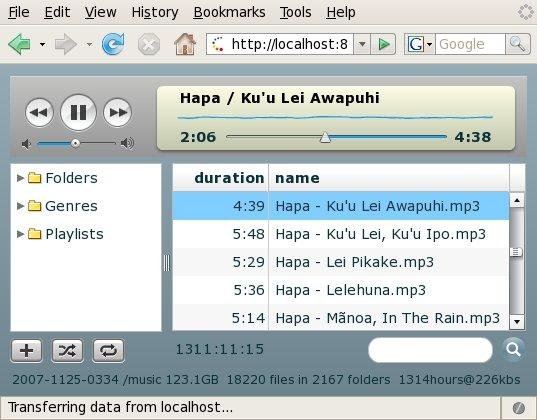Viewport: 537px width, 420px height.
Task: Open the Tools menu
Action: [296, 12]
